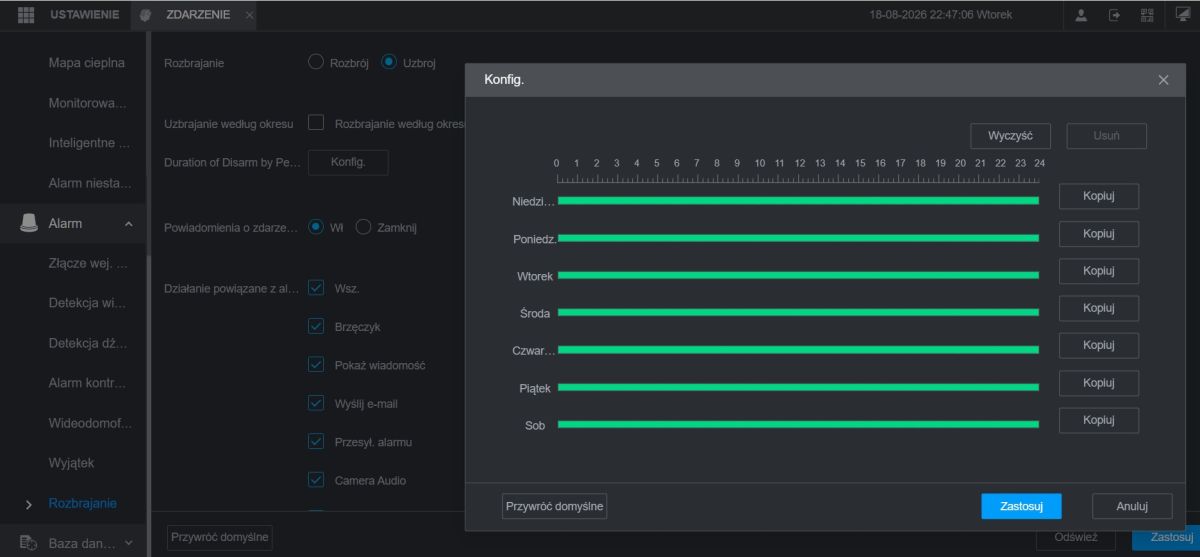Image resolution: width=1200 pixels, height=557 pixels.
Task: Click Zastosuj in the Konfig. dialog
Action: (1021, 506)
